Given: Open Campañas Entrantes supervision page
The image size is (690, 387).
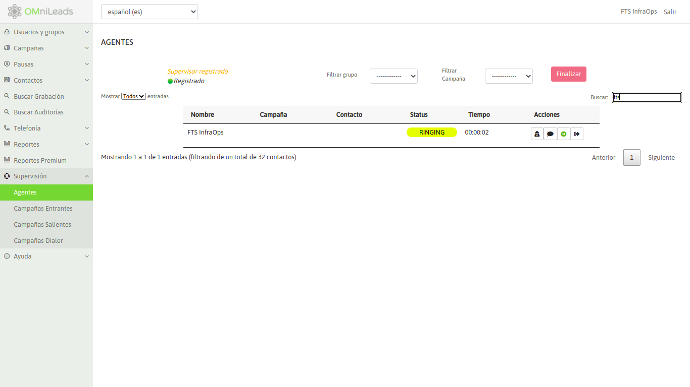Looking at the screenshot, I should [46, 208].
